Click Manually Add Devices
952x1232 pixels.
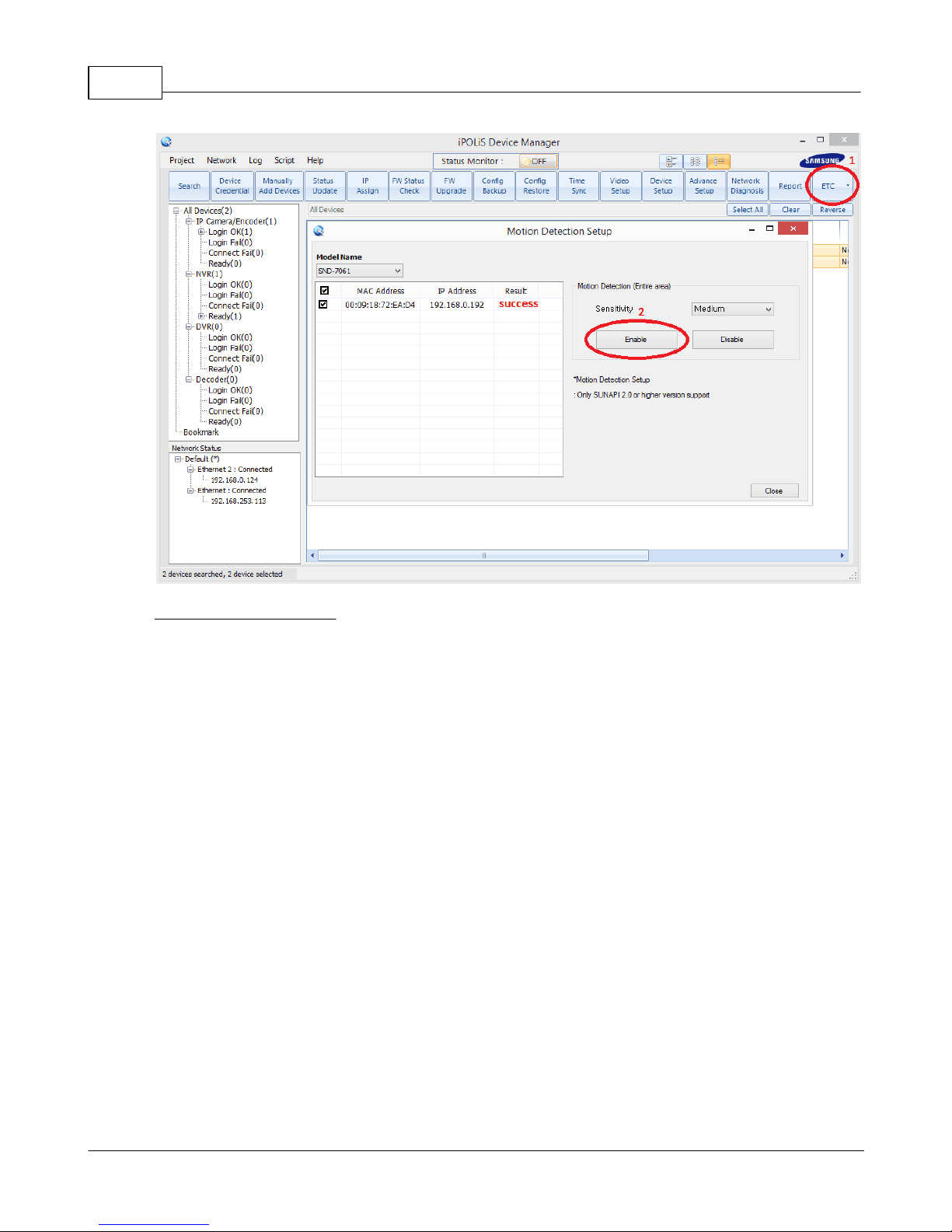(279, 187)
